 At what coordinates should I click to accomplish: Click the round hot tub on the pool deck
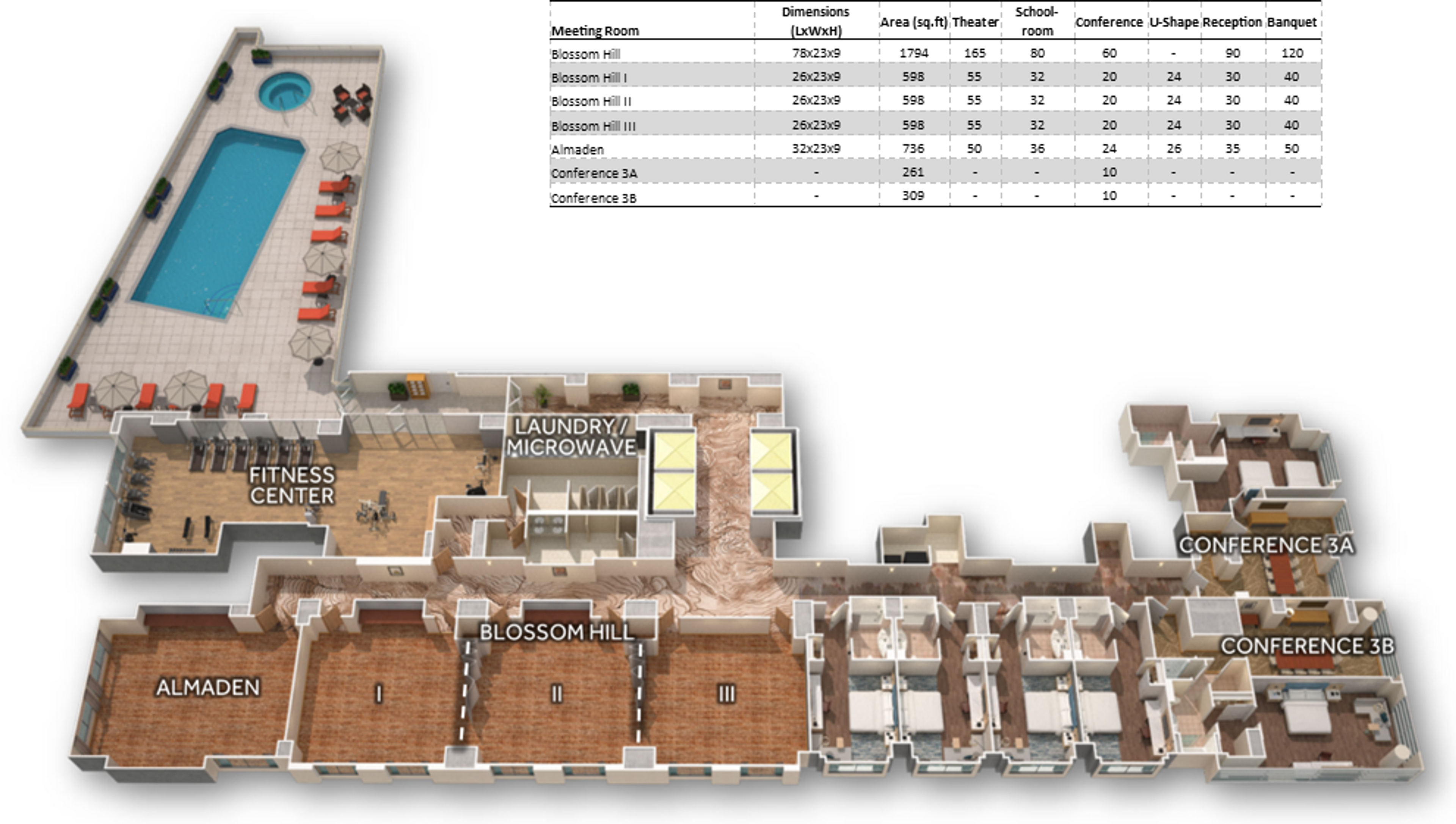285,91
